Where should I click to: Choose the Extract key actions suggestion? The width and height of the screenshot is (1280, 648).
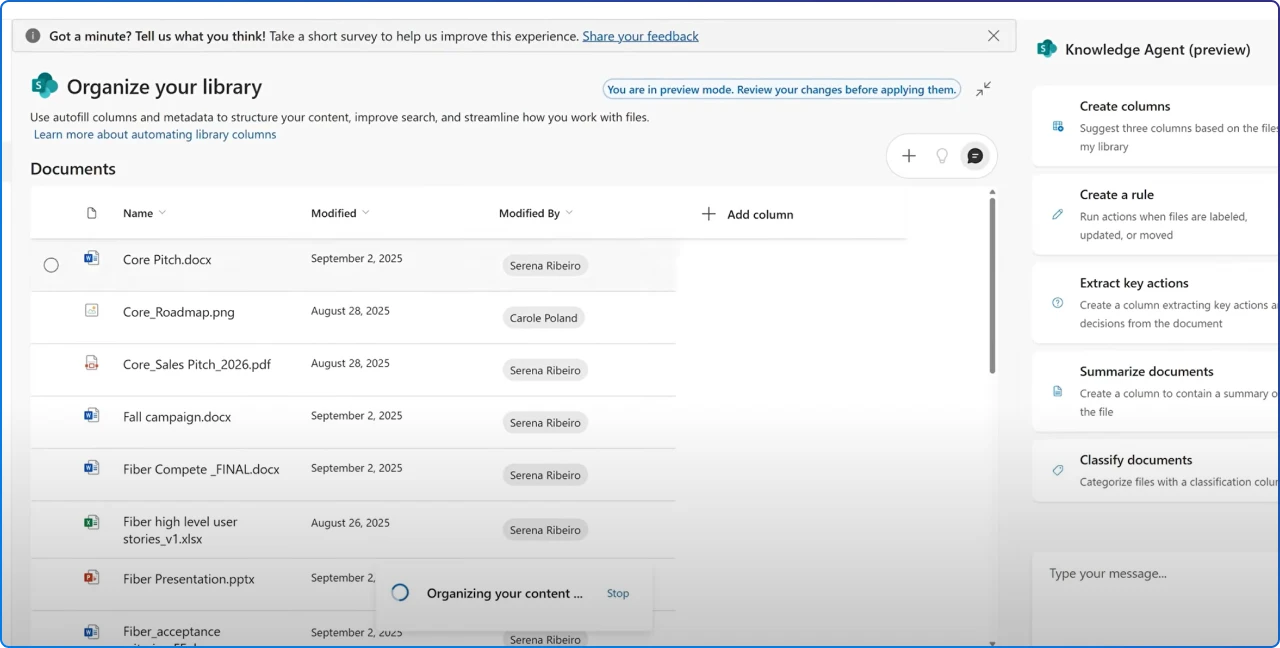pyautogui.click(x=1156, y=302)
